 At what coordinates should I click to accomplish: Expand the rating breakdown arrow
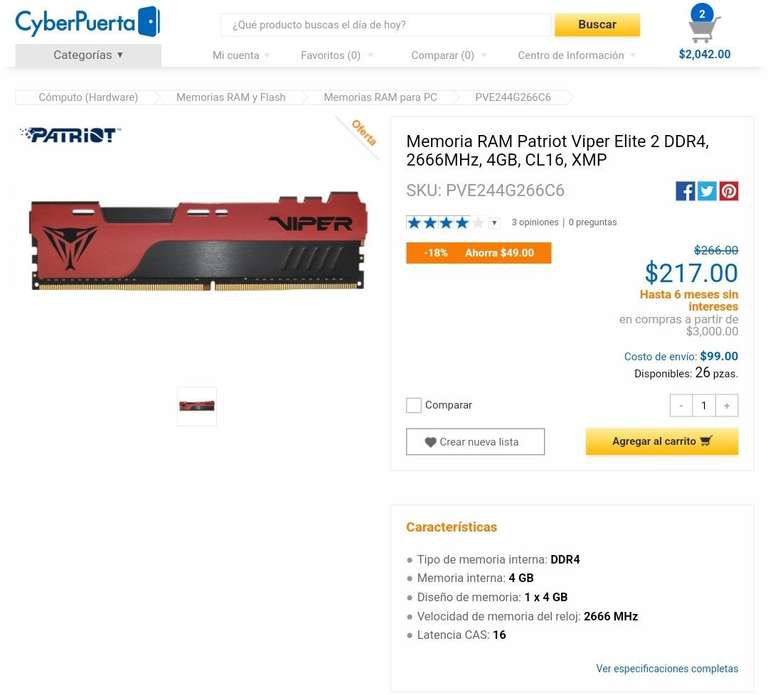(x=494, y=223)
